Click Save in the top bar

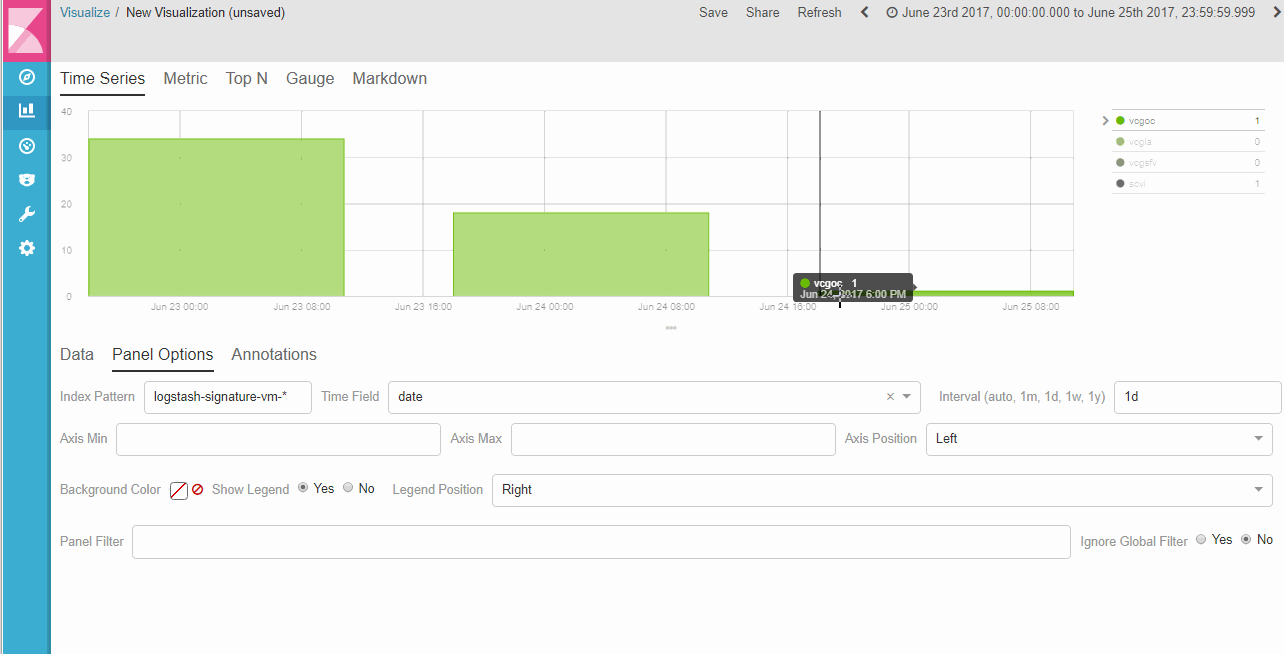pos(713,12)
